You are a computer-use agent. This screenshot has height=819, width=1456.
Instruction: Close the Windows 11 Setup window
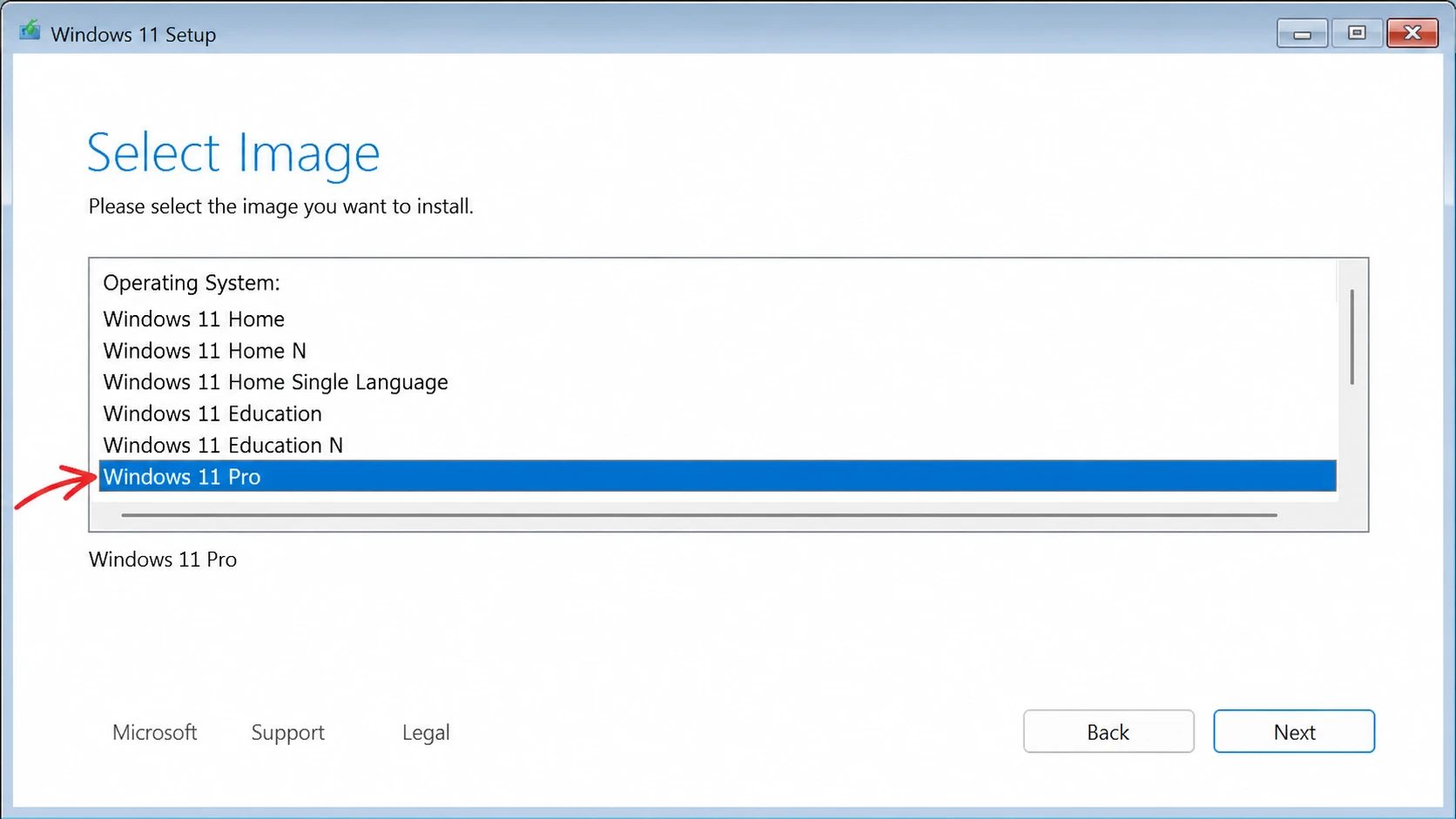(x=1412, y=33)
